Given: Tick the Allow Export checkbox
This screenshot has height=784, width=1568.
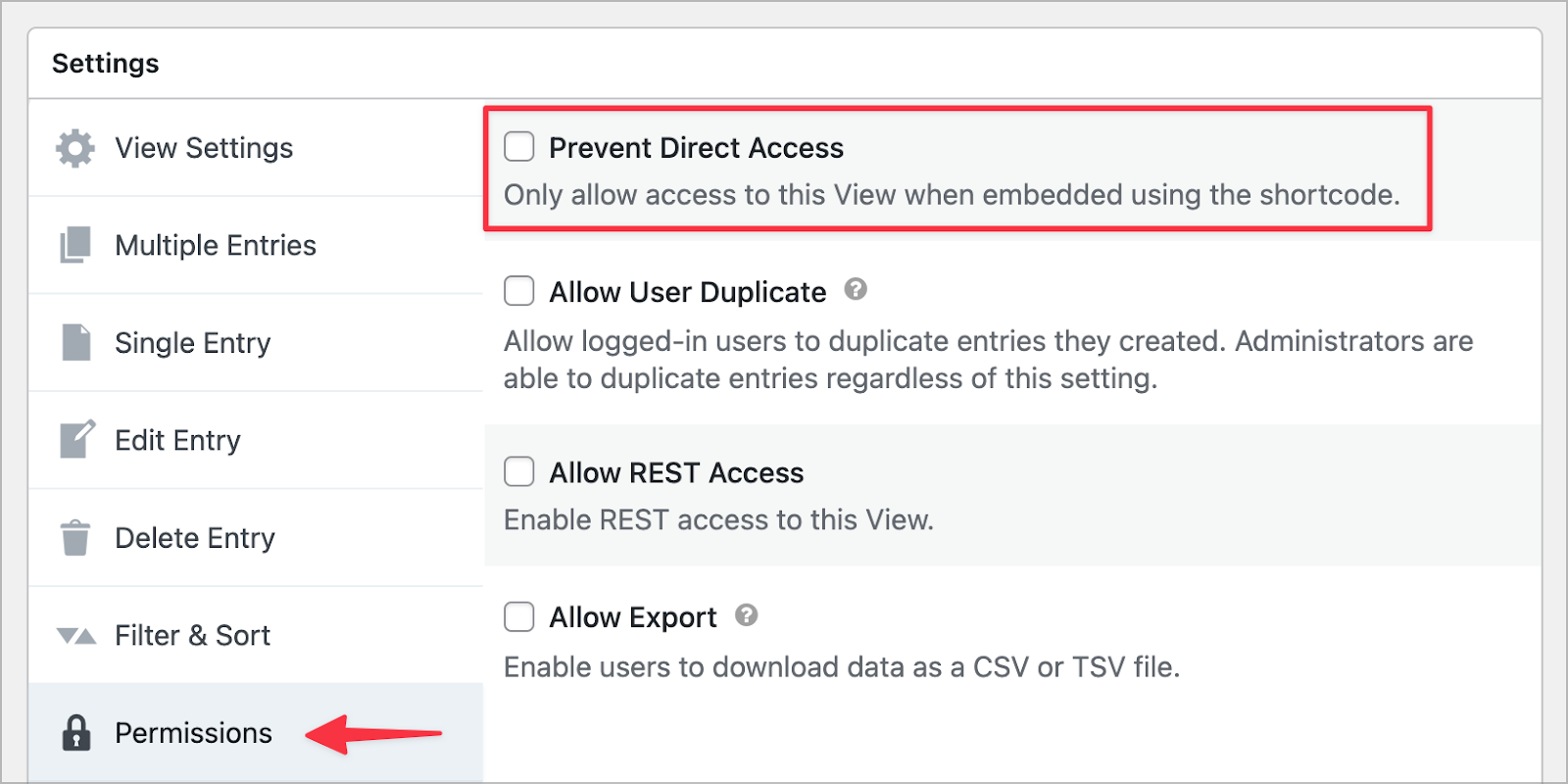Looking at the screenshot, I should 518,616.
